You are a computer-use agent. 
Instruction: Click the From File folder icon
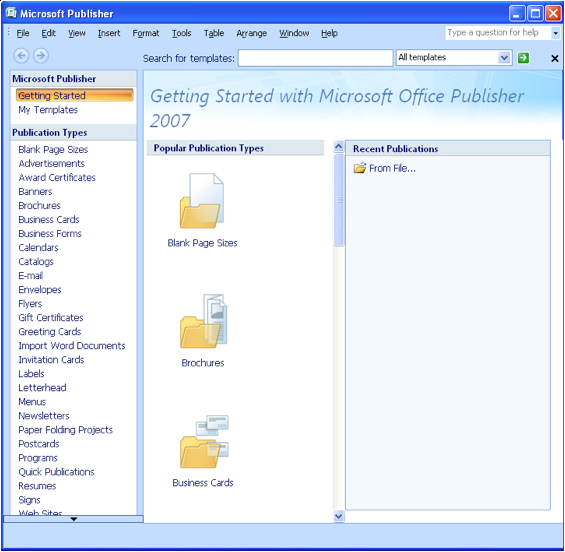(359, 168)
